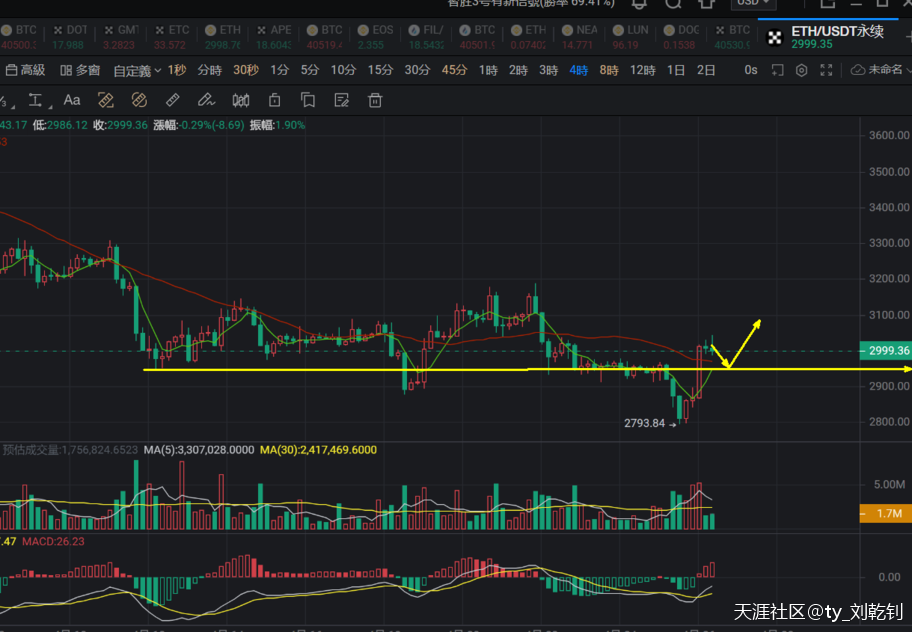Enter fullscreen chart mode
This screenshot has width=912, height=632.
tap(827, 70)
